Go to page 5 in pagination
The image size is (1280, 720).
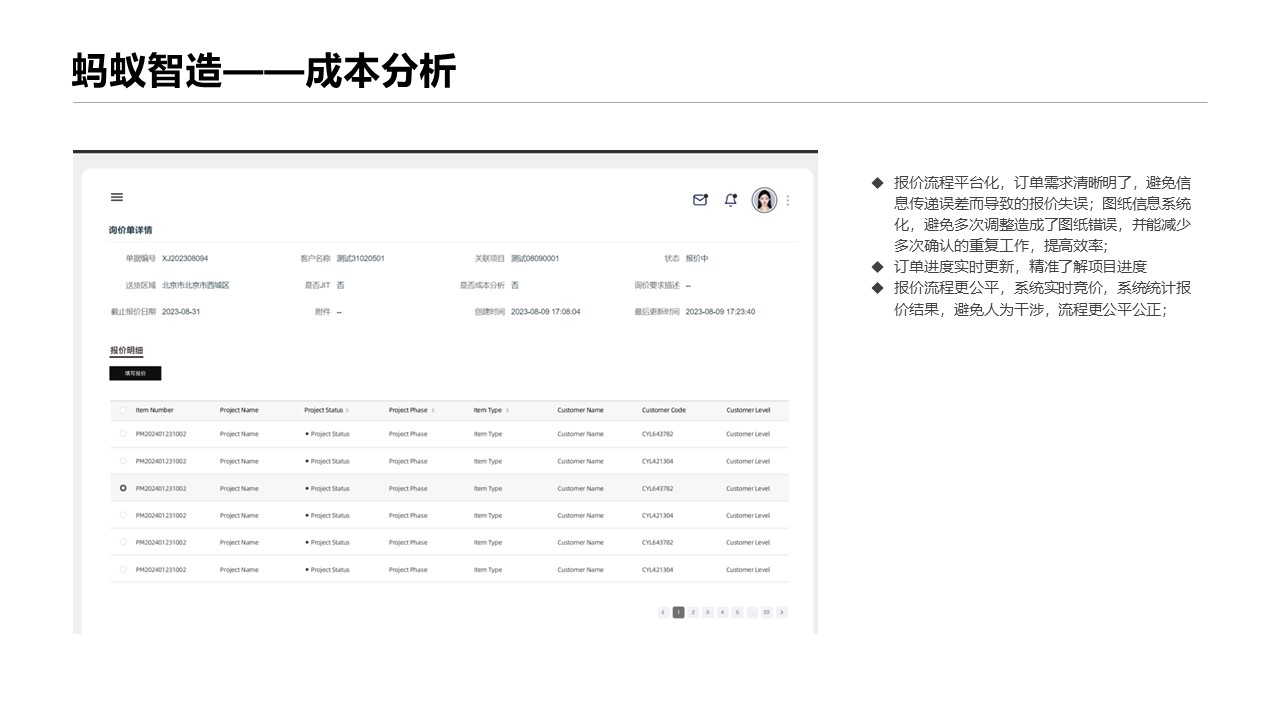[737, 612]
